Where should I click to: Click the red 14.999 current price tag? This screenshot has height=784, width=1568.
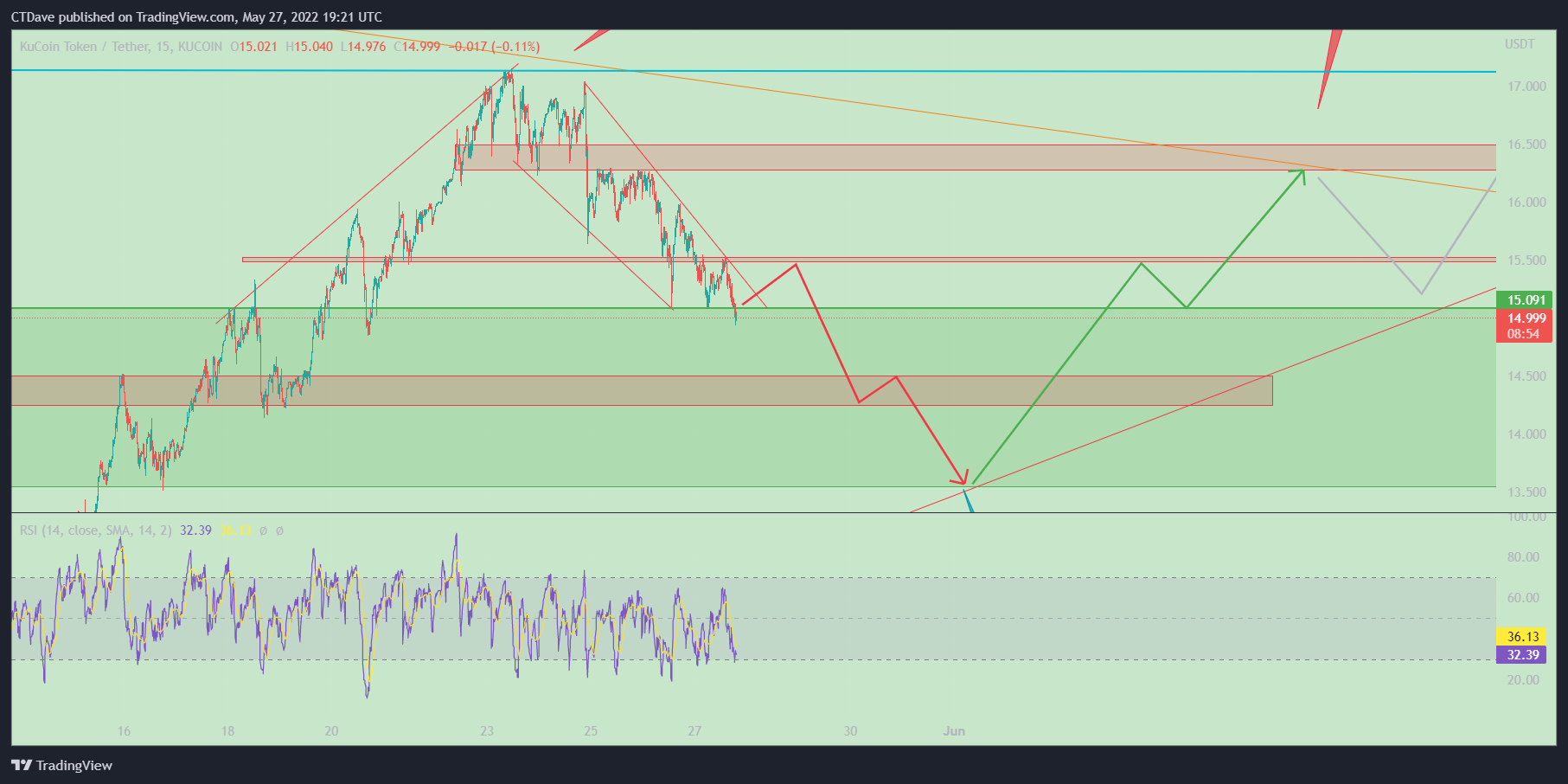click(x=1524, y=318)
